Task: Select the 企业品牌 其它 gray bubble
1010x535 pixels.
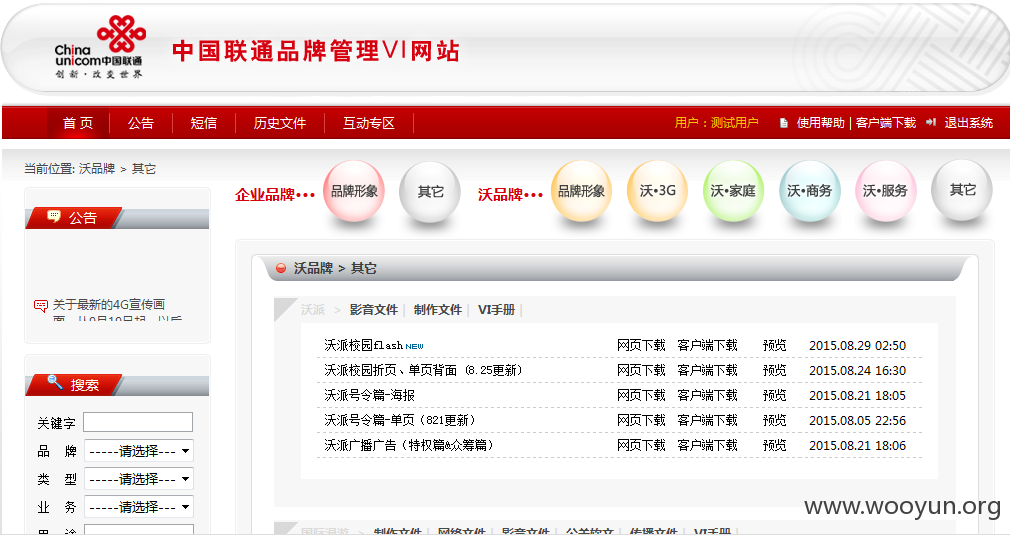Action: 430,192
